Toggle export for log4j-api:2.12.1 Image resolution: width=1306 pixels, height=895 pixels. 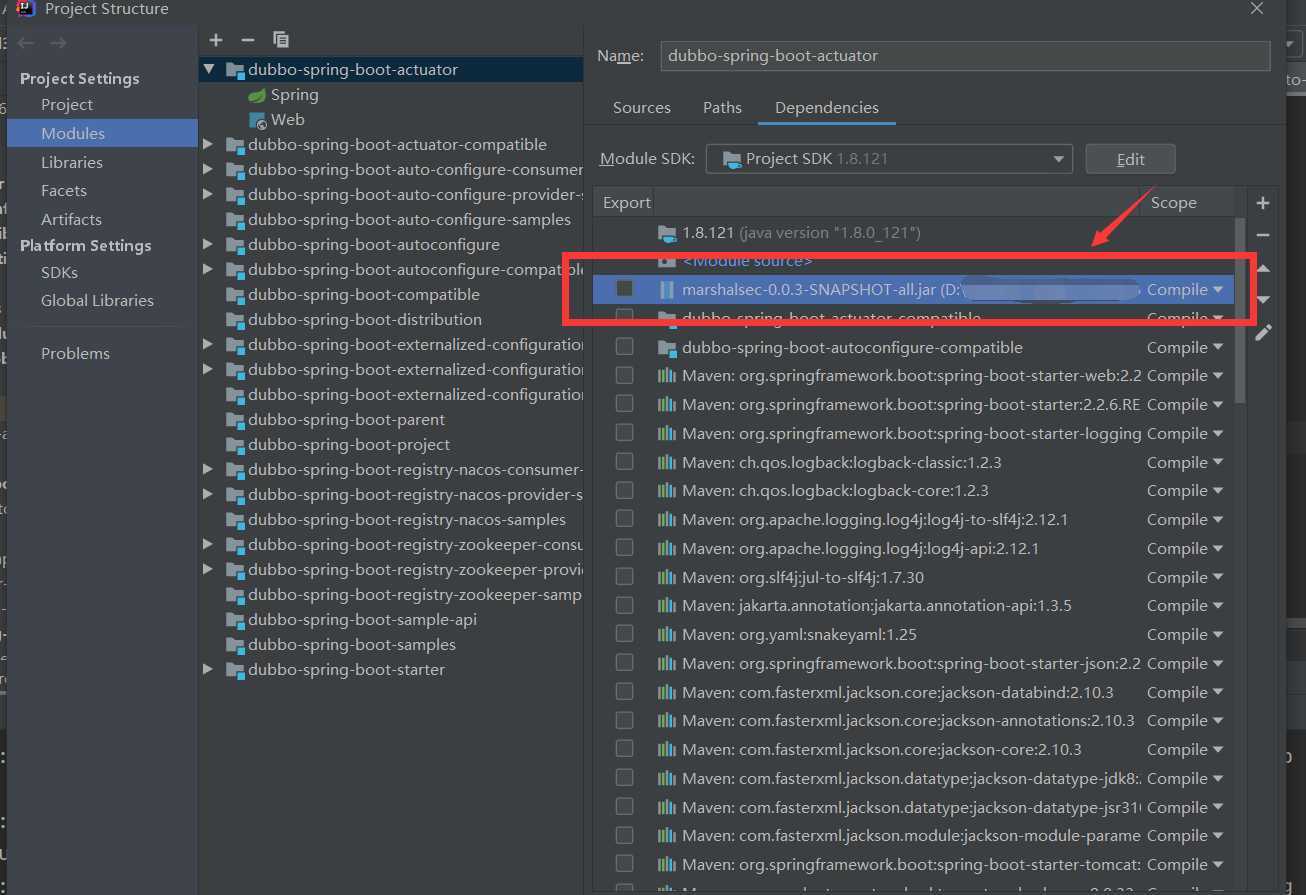624,547
